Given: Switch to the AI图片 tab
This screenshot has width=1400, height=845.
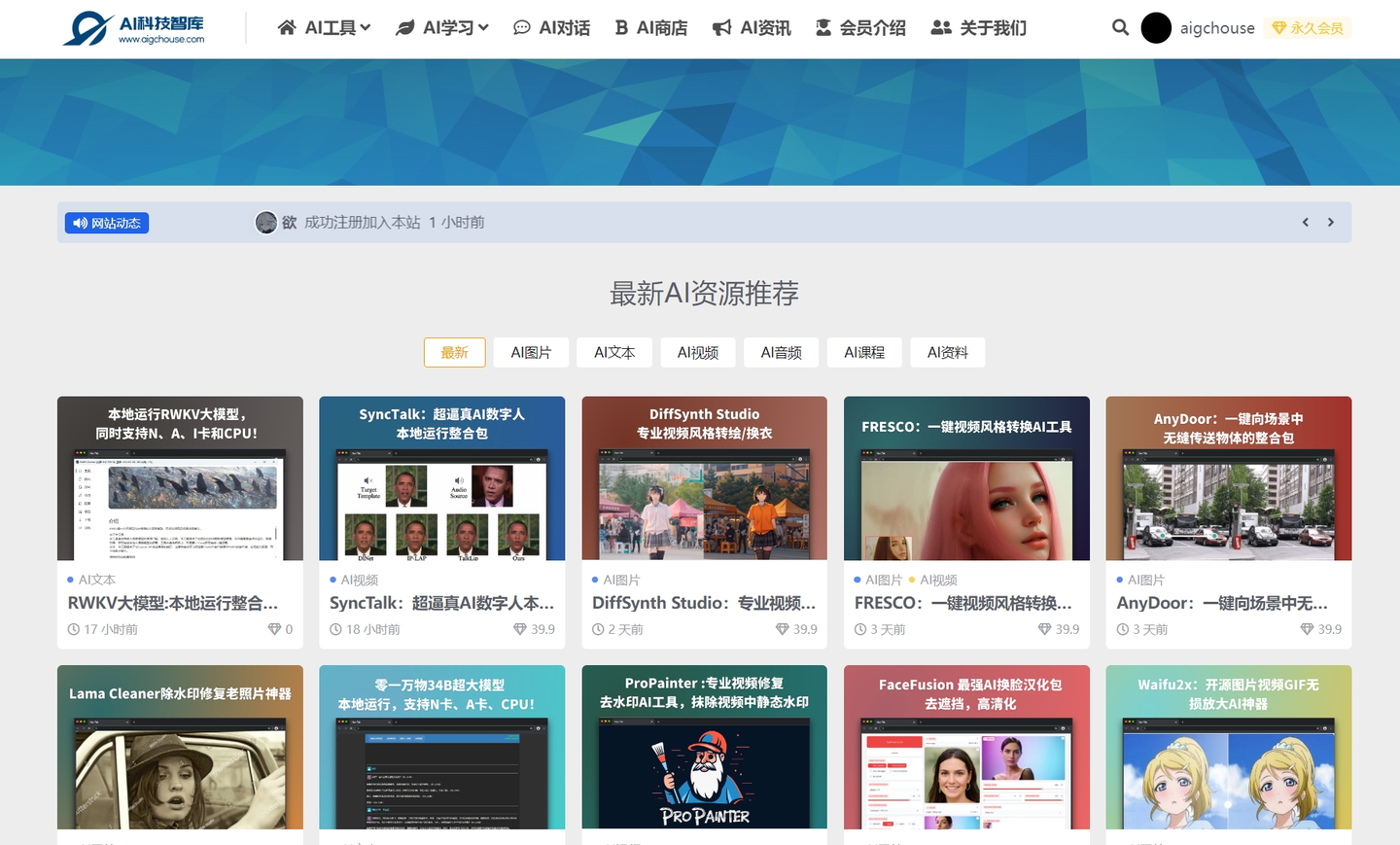Looking at the screenshot, I should [531, 353].
